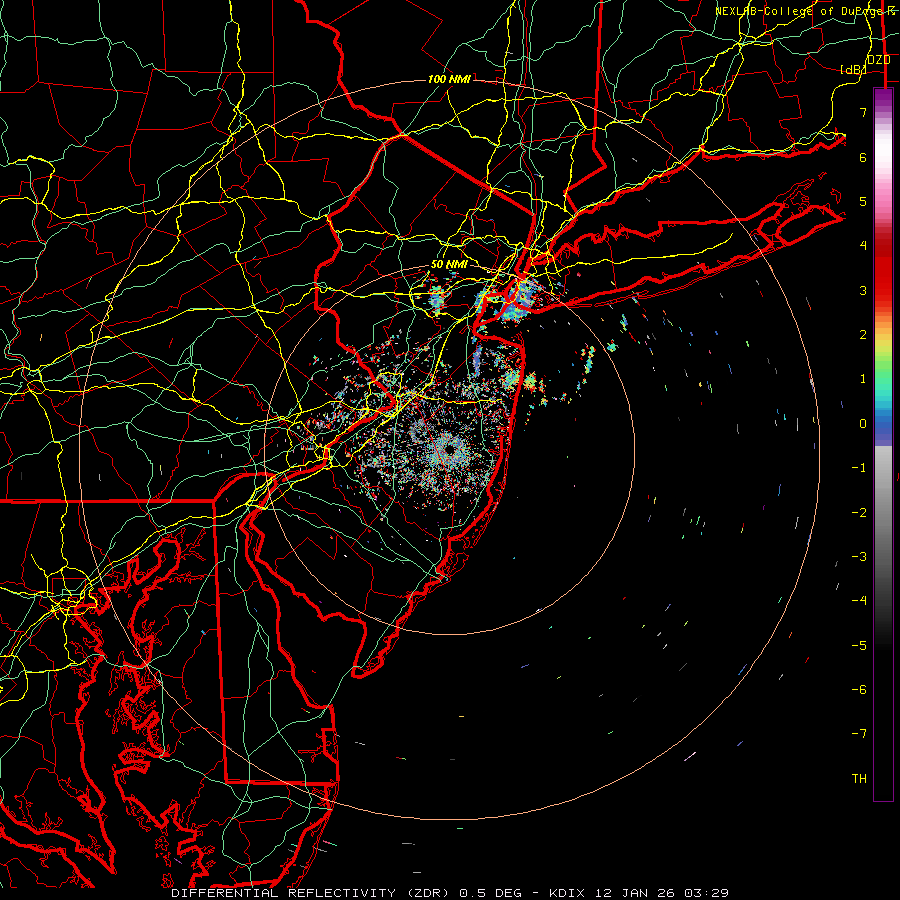Click the -7 tick label on scale
Image resolution: width=900 pixels, height=900 pixels.
click(859, 734)
